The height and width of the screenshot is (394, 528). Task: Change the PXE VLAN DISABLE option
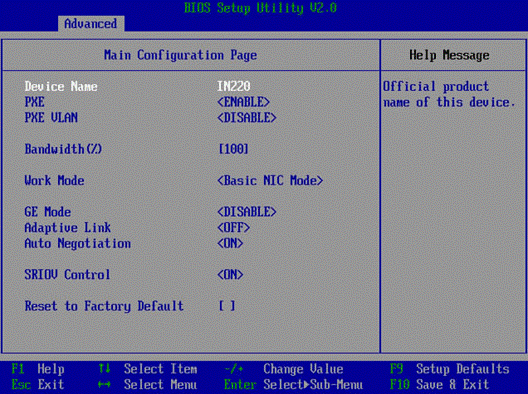pos(247,118)
